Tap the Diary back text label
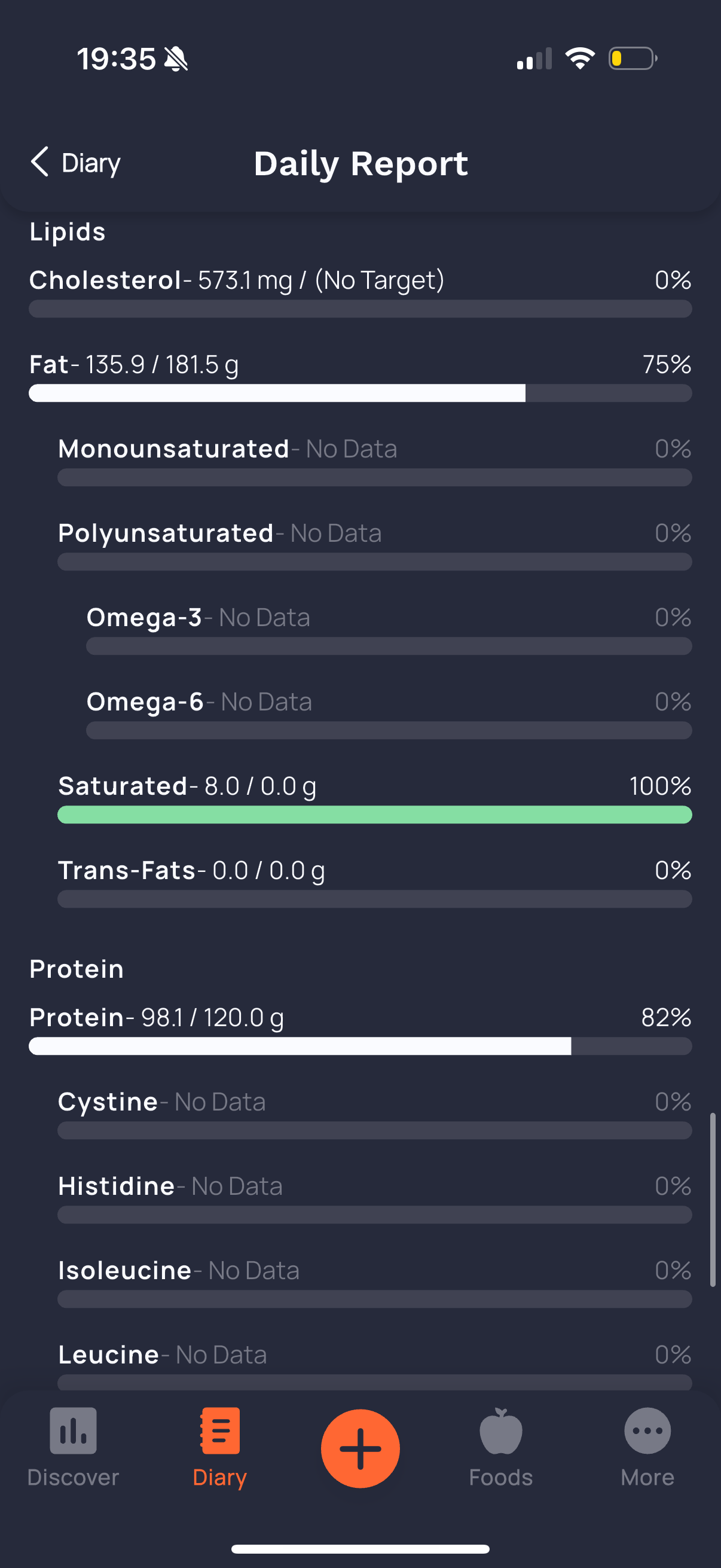721x1568 pixels. pos(91,163)
